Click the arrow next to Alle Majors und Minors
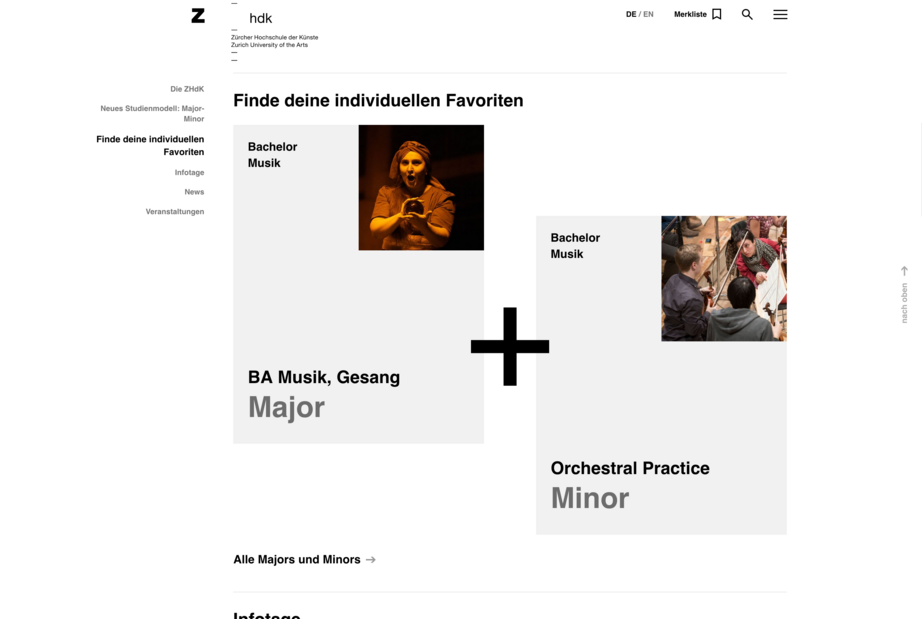This screenshot has width=922, height=619. [370, 560]
